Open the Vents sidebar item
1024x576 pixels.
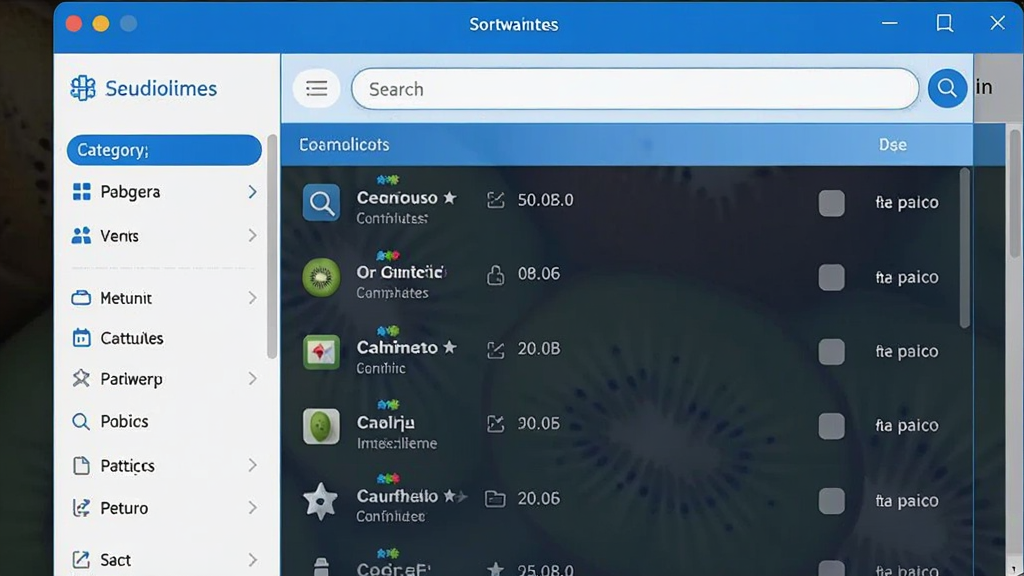(165, 236)
